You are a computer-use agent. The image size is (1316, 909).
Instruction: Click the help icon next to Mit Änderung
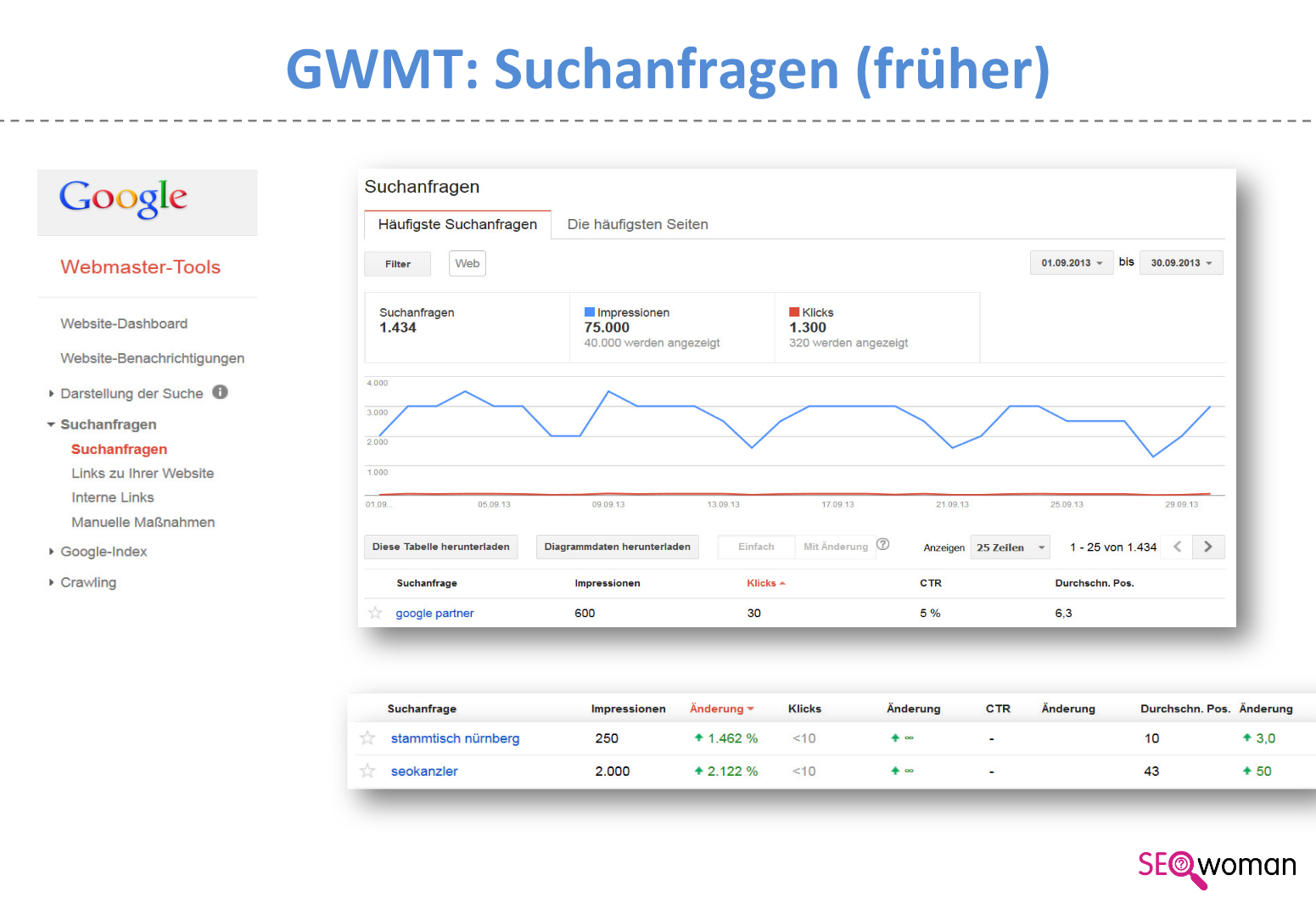(883, 545)
